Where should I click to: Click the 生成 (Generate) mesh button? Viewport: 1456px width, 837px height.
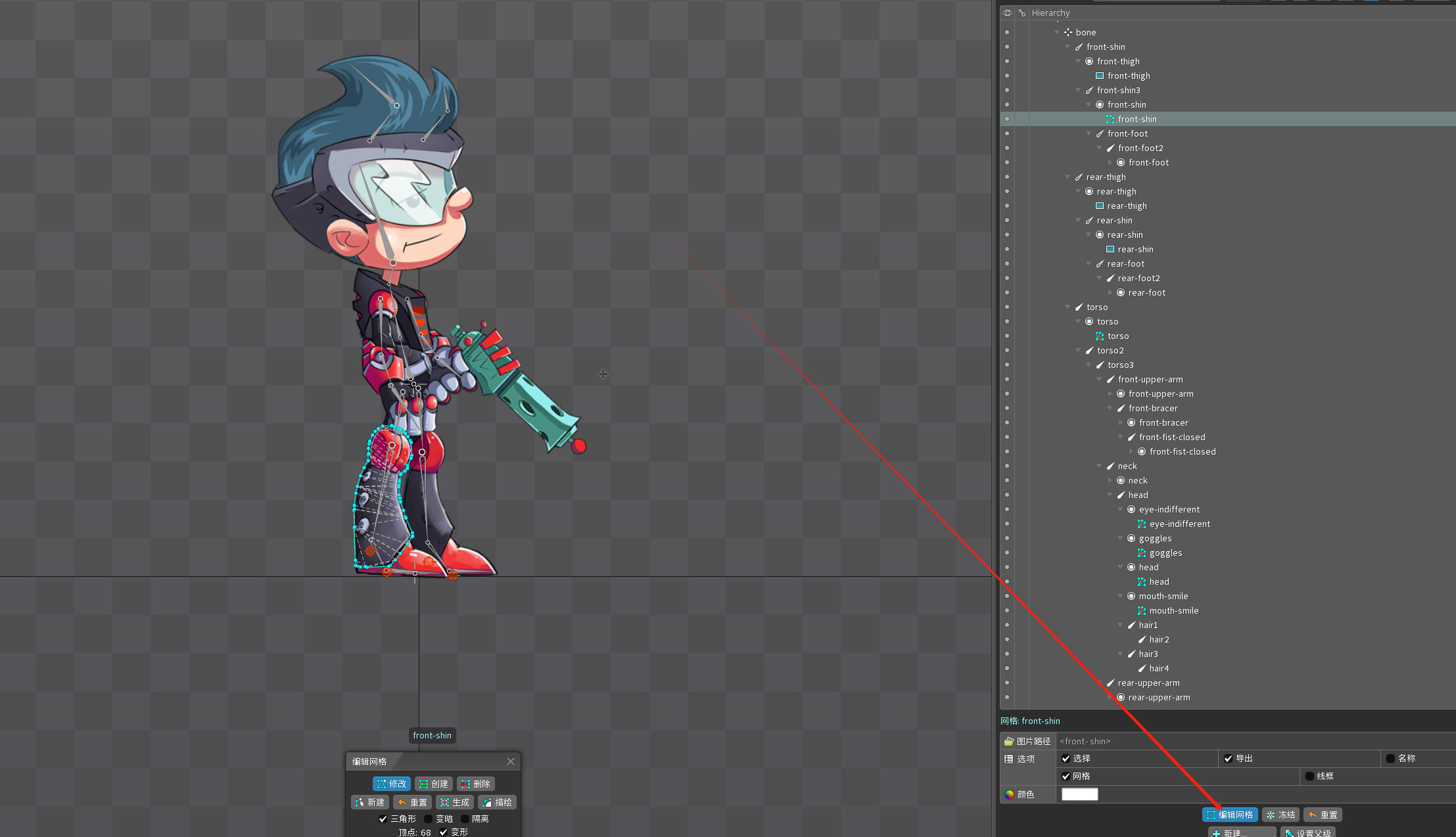454,802
